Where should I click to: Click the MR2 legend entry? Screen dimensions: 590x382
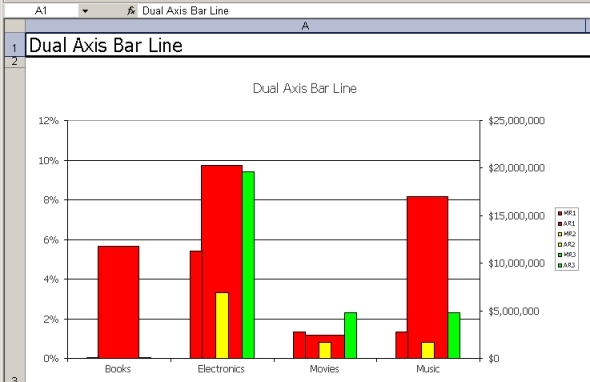pos(567,234)
